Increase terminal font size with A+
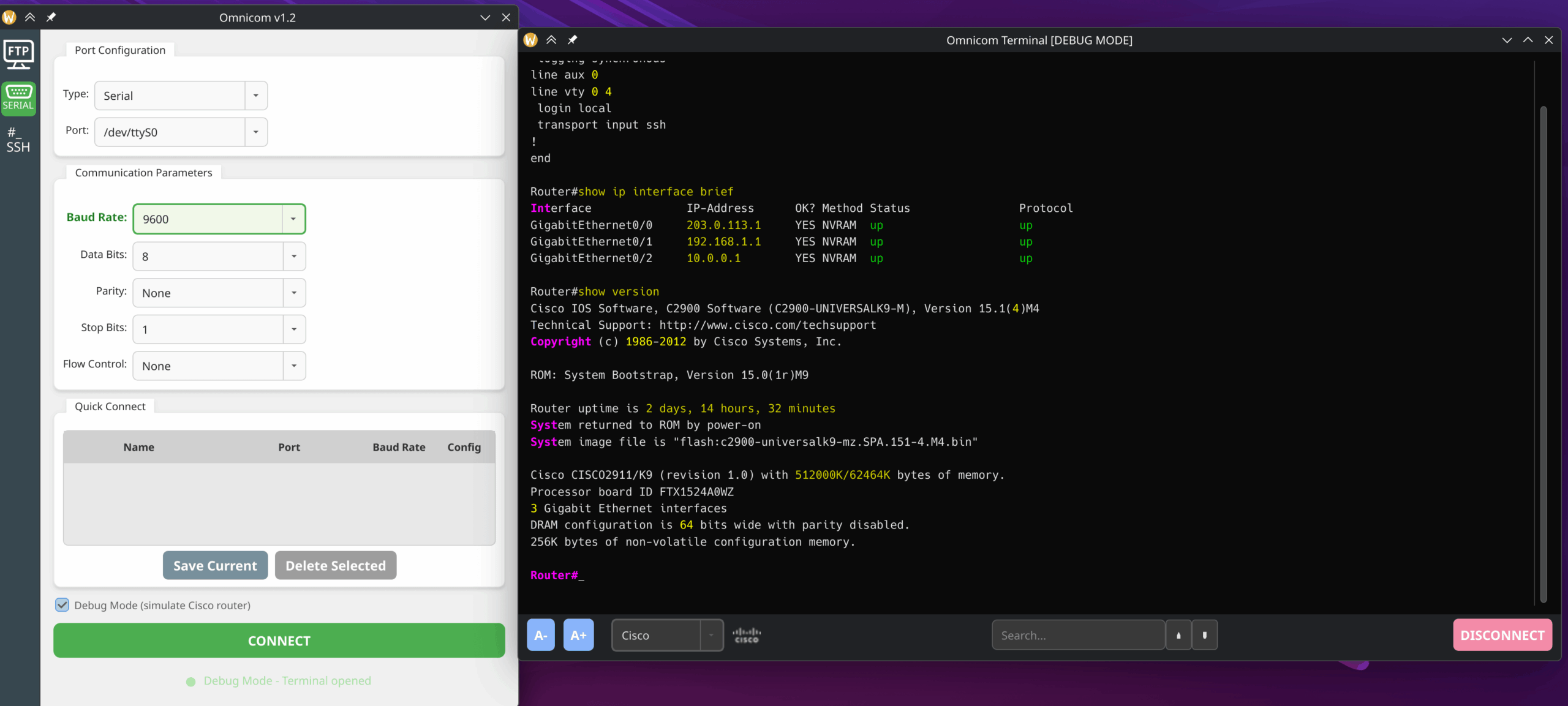The height and width of the screenshot is (706, 1568). pyautogui.click(x=578, y=635)
